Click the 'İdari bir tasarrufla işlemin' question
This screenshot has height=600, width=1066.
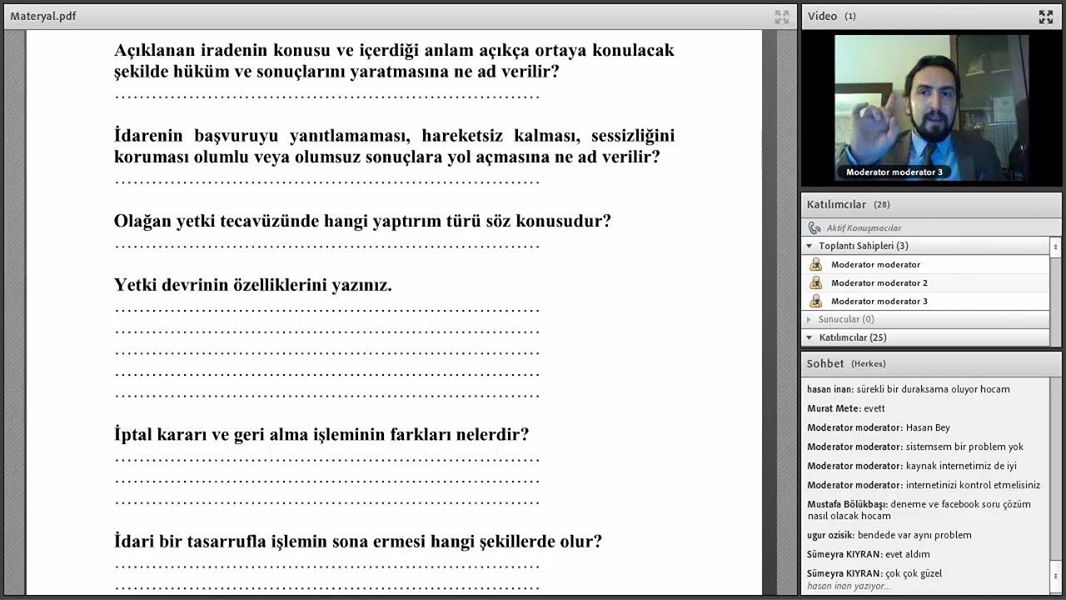click(x=358, y=542)
